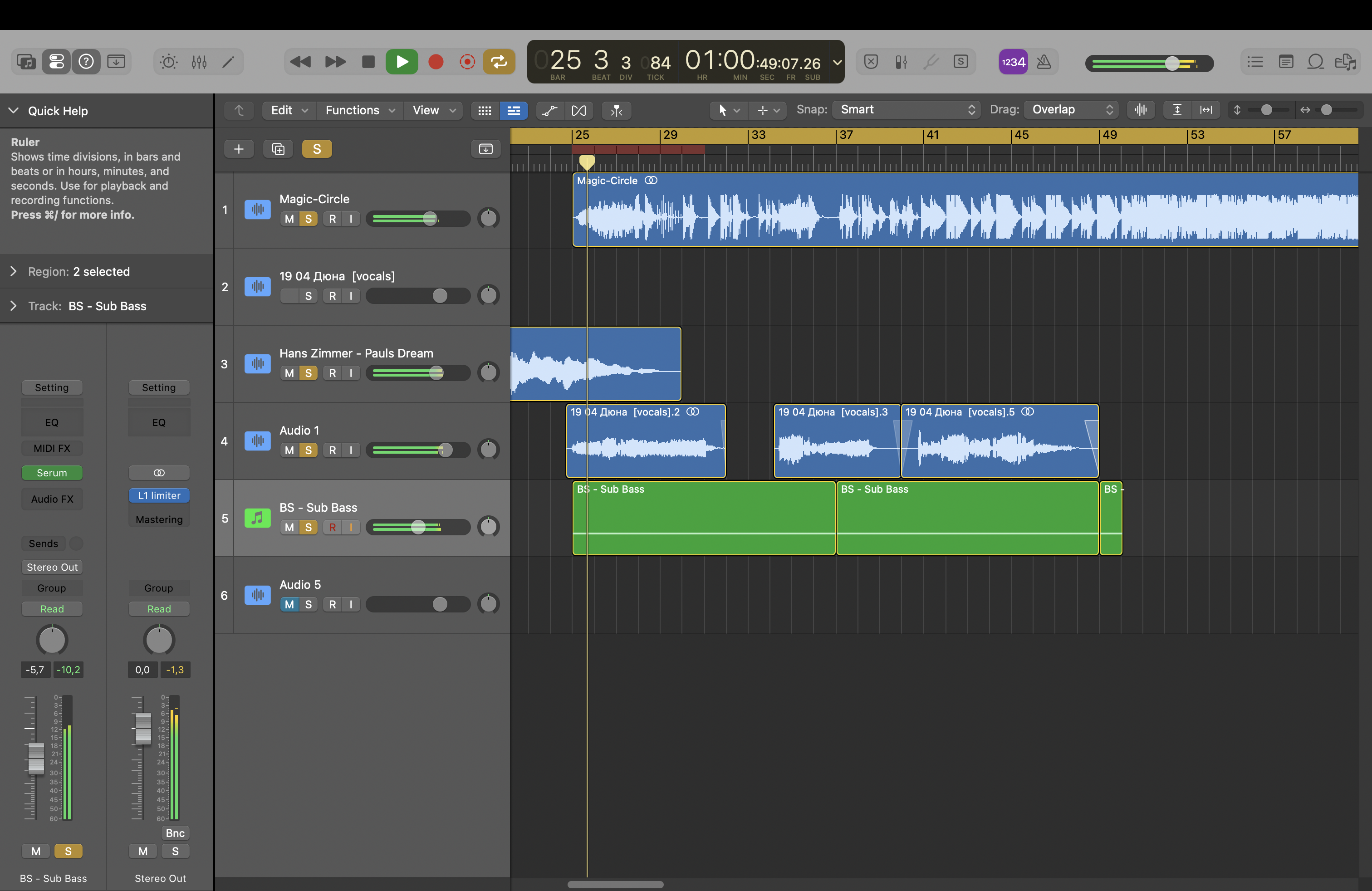This screenshot has height=891, width=1372.
Task: Click the red Record button
Action: pos(436,62)
